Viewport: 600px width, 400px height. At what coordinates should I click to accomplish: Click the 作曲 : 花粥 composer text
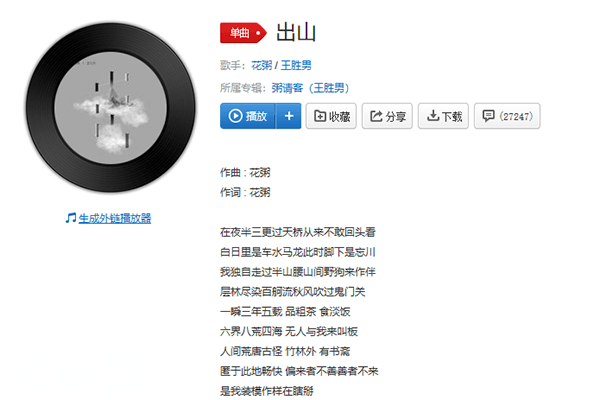[x=245, y=173]
